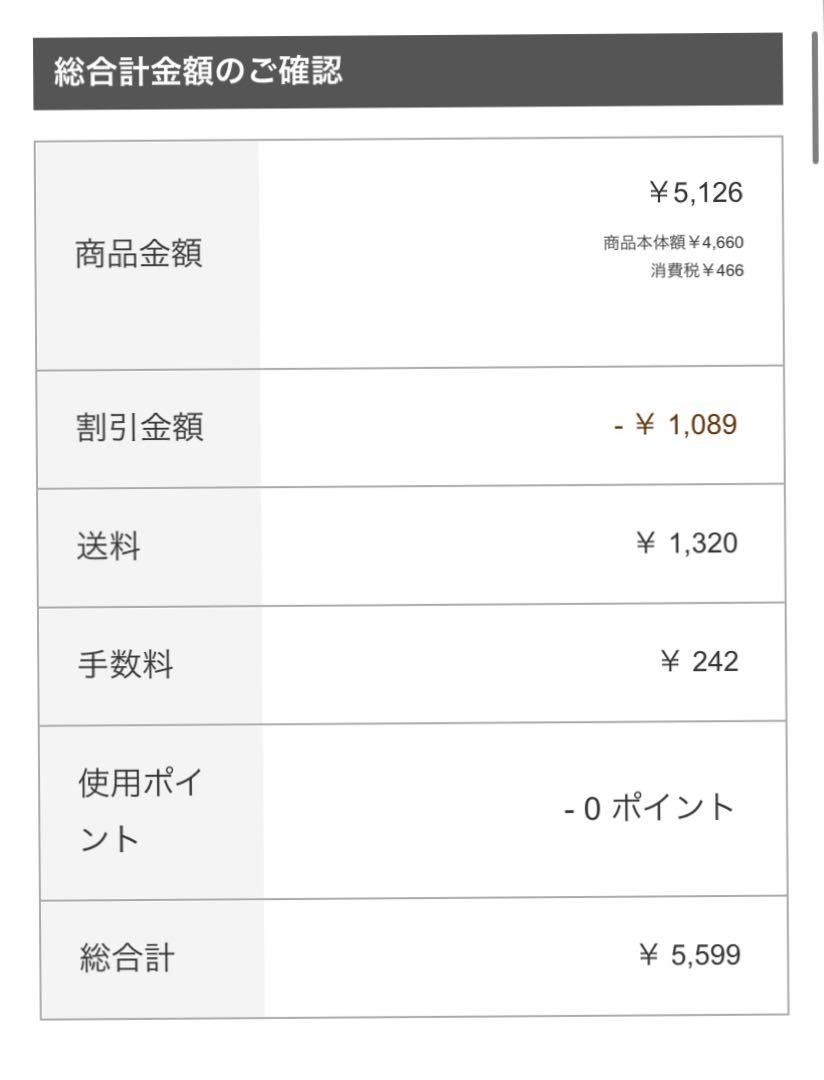Click the yen symbol before 1,320
The height and width of the screenshot is (1080, 824).
646,543
